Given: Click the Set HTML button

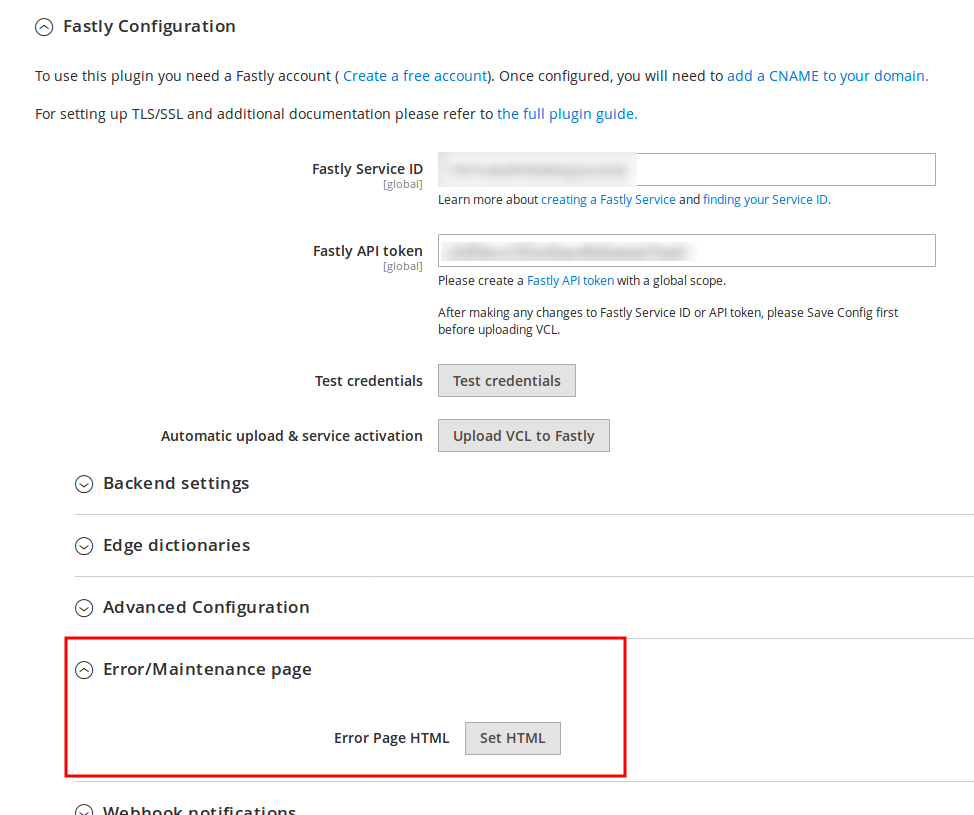Looking at the screenshot, I should (512, 739).
